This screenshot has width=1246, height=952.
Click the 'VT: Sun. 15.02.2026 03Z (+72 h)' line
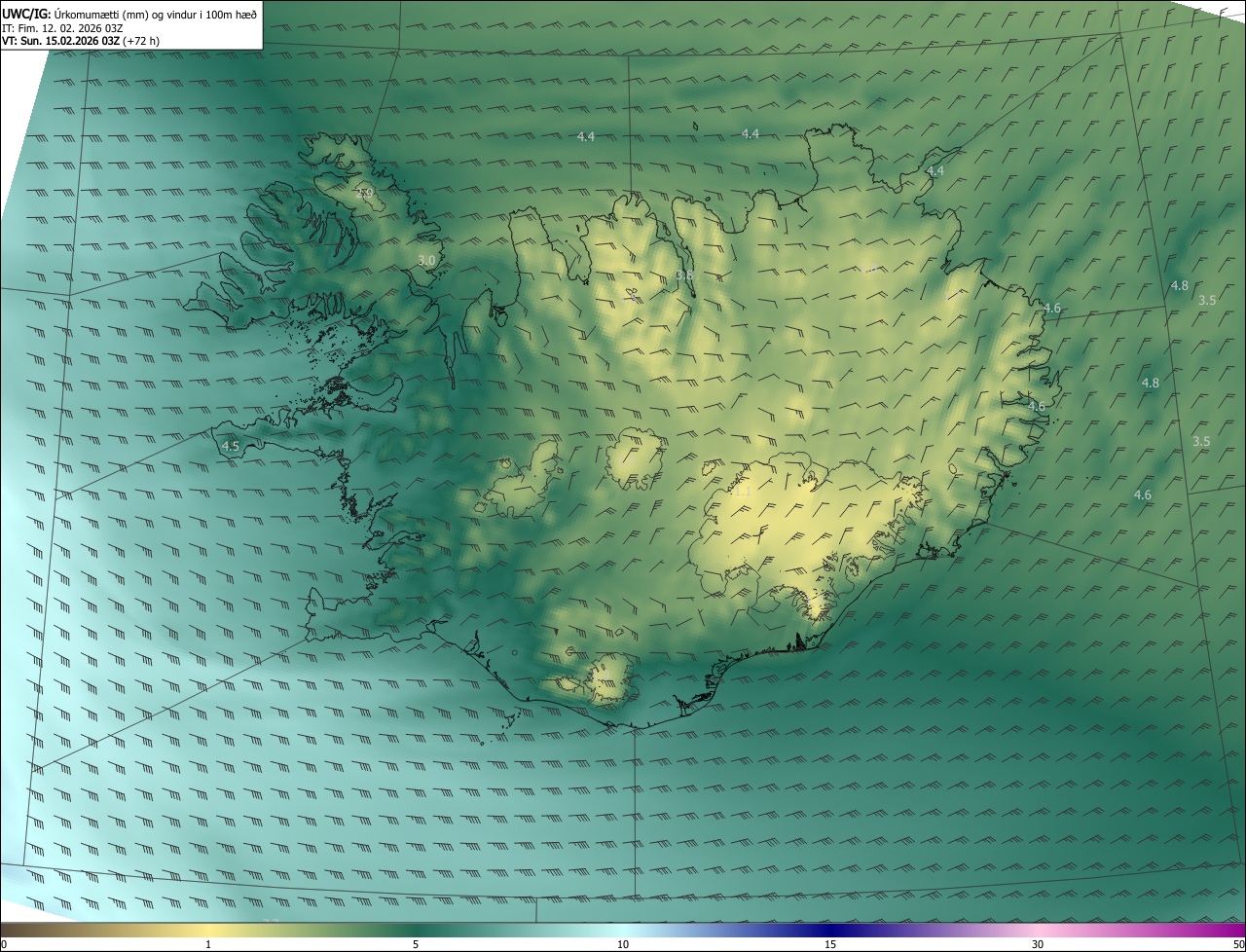(x=81, y=41)
